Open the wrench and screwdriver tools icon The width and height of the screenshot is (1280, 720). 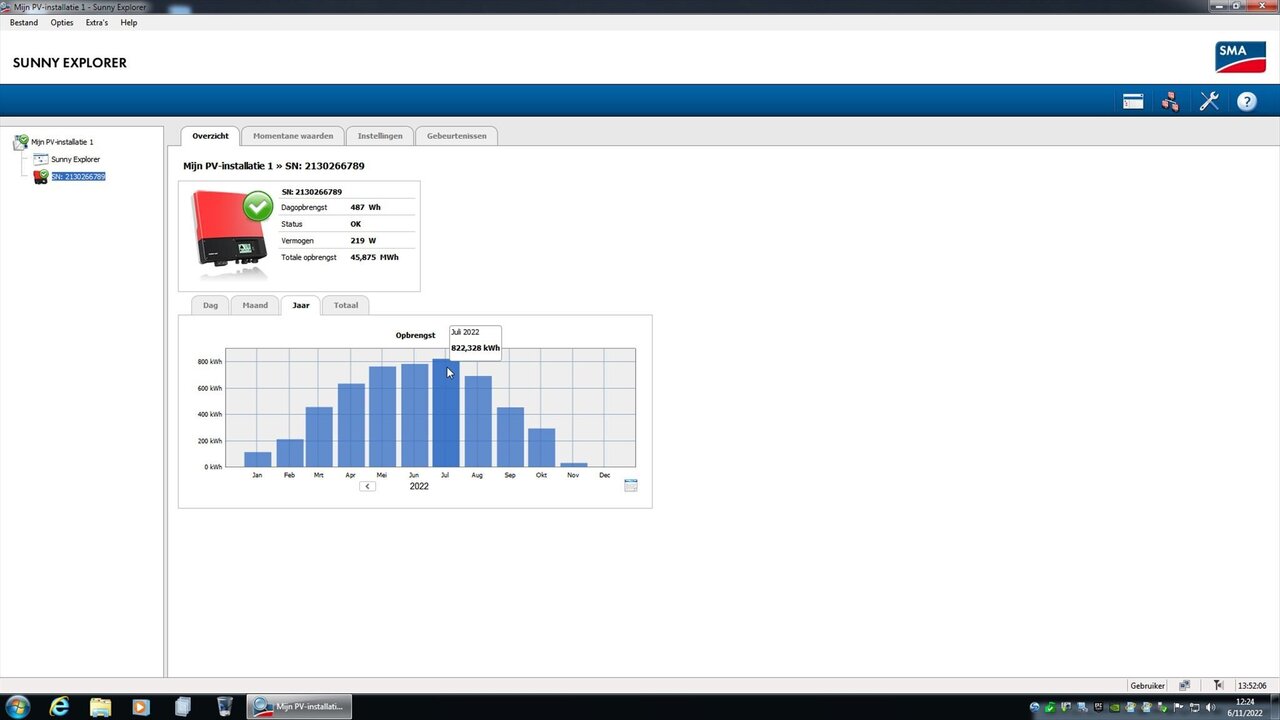click(1209, 101)
